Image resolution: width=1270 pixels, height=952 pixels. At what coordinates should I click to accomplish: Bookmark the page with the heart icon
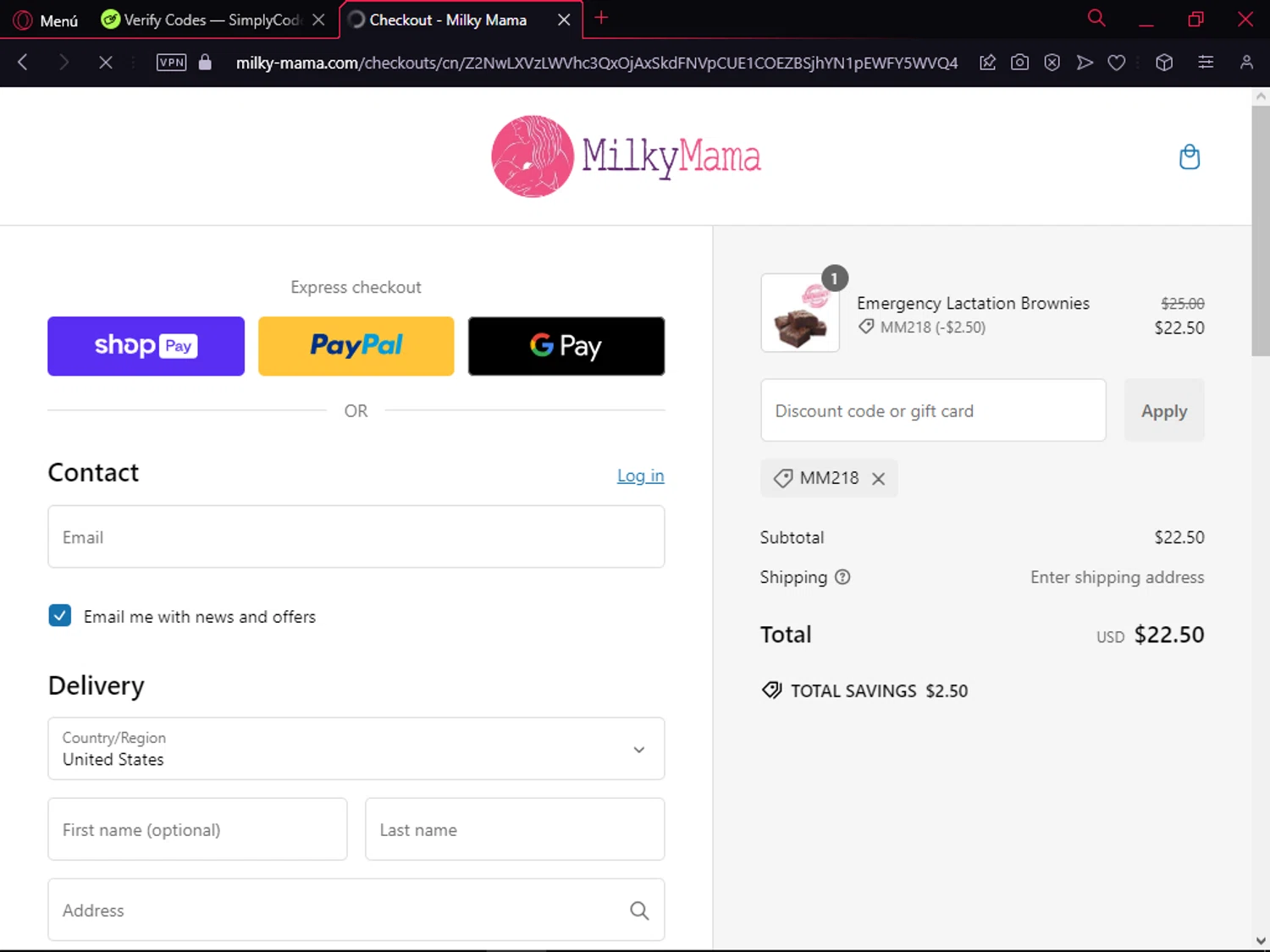click(1117, 62)
